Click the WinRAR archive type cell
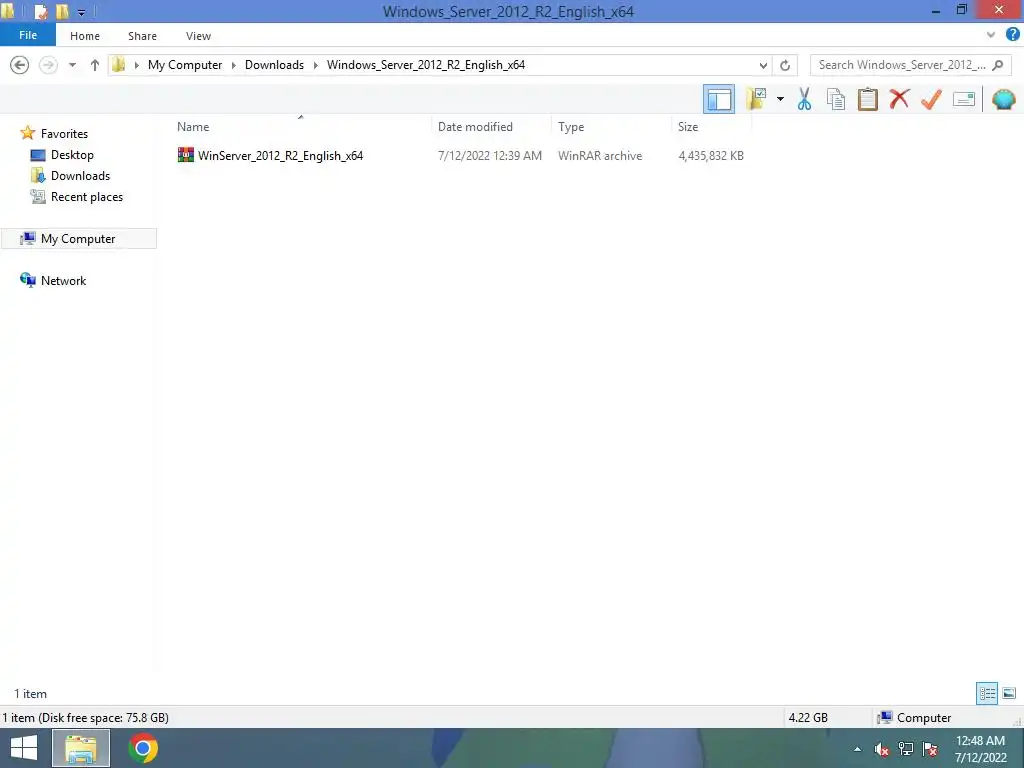1024x768 pixels. tap(600, 155)
